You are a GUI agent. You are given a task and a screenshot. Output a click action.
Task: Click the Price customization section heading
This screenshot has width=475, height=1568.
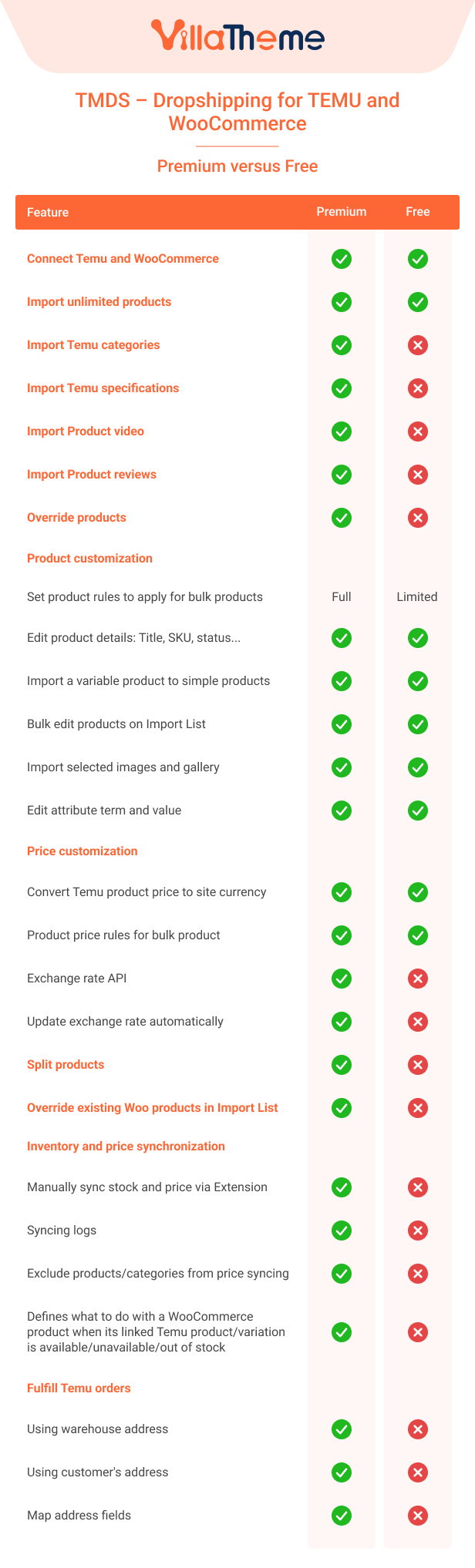point(83,851)
